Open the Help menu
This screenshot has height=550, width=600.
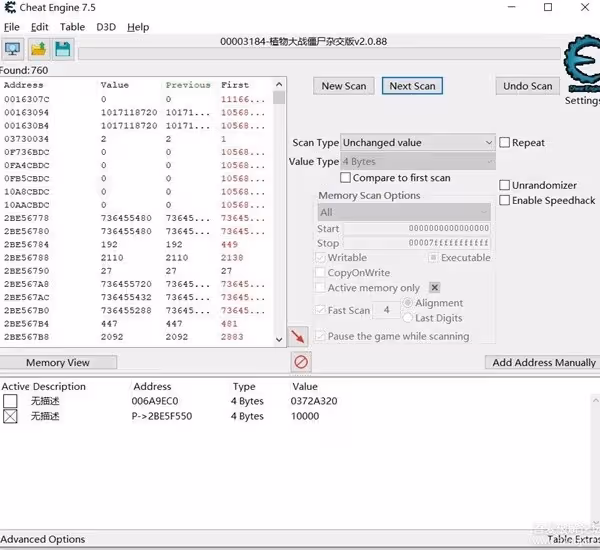click(138, 27)
